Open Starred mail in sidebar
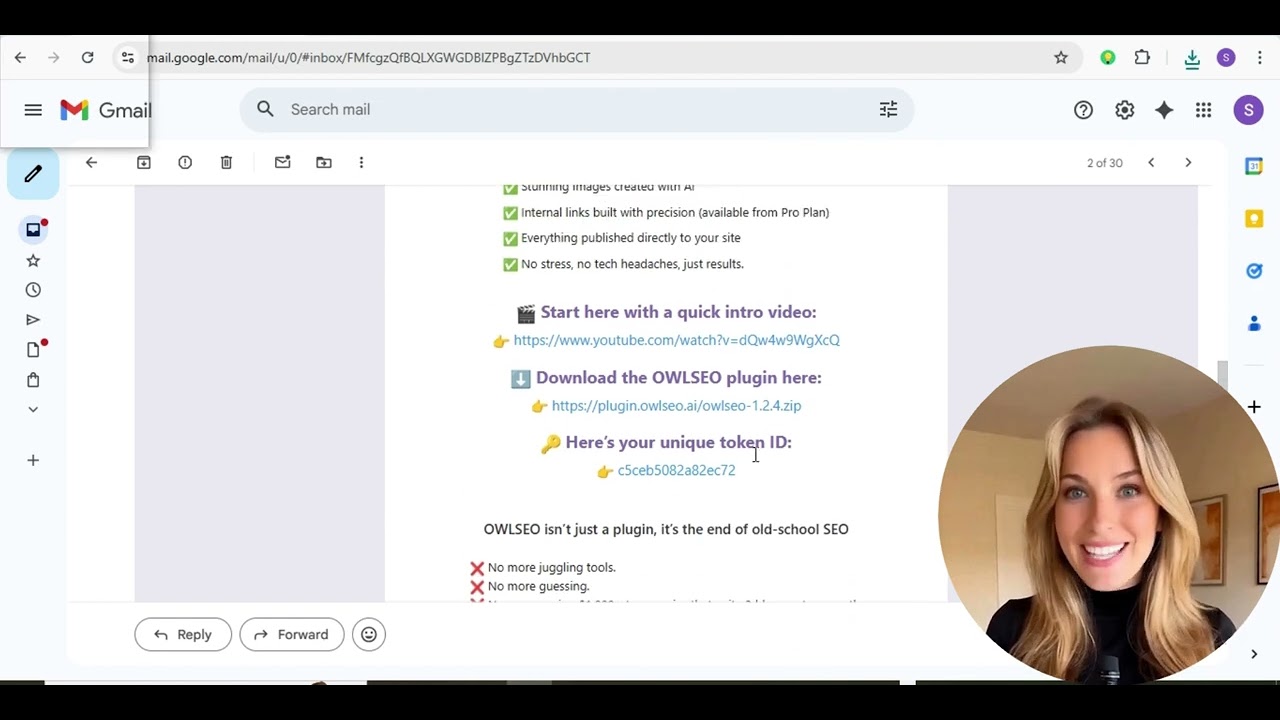 pos(33,260)
